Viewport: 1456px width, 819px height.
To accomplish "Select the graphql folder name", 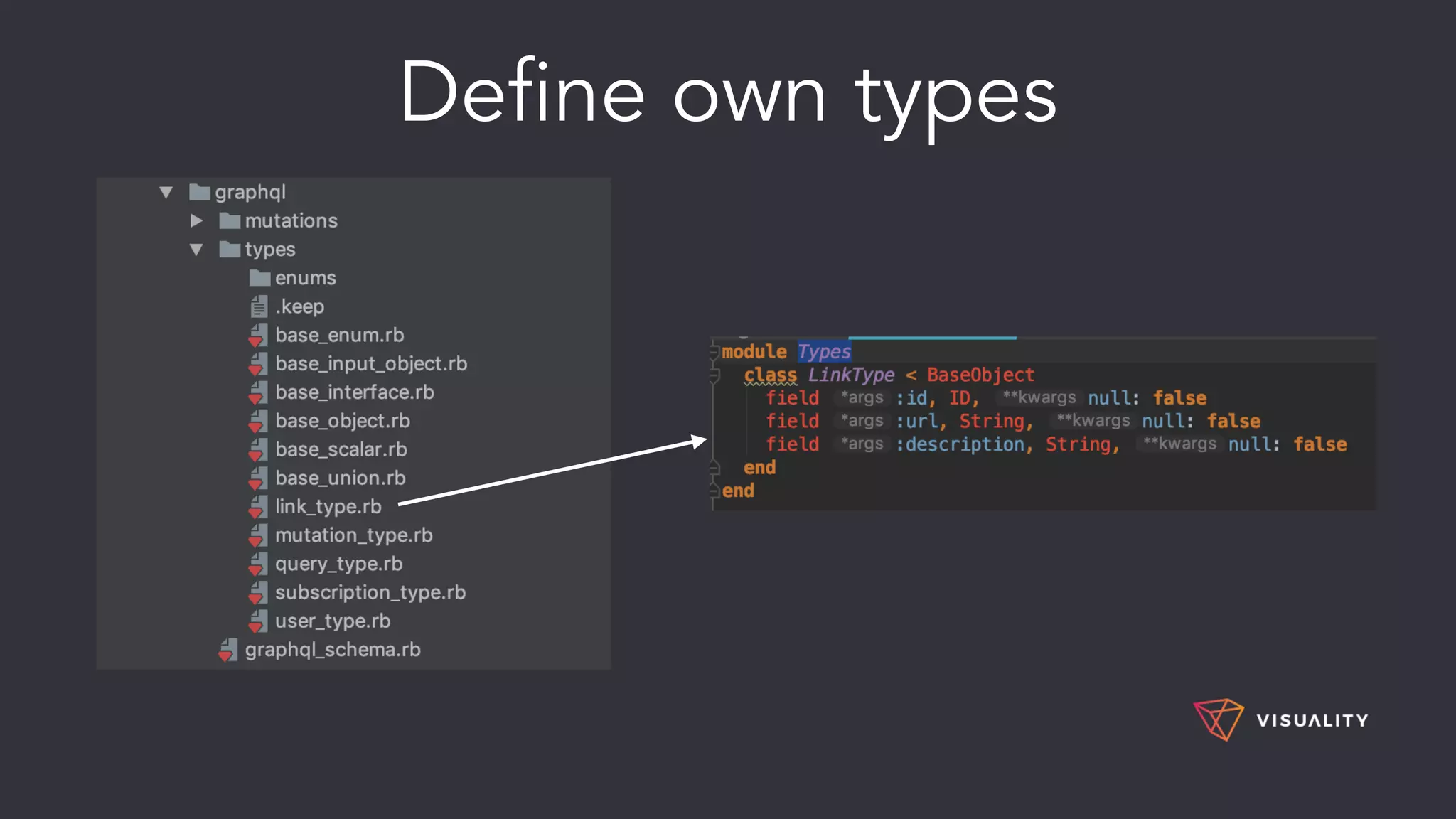I will [x=250, y=192].
